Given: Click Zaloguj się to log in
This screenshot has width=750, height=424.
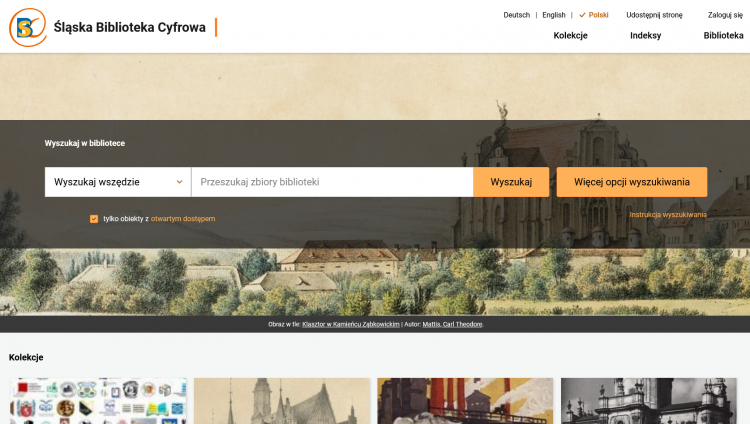Looking at the screenshot, I should (725, 15).
